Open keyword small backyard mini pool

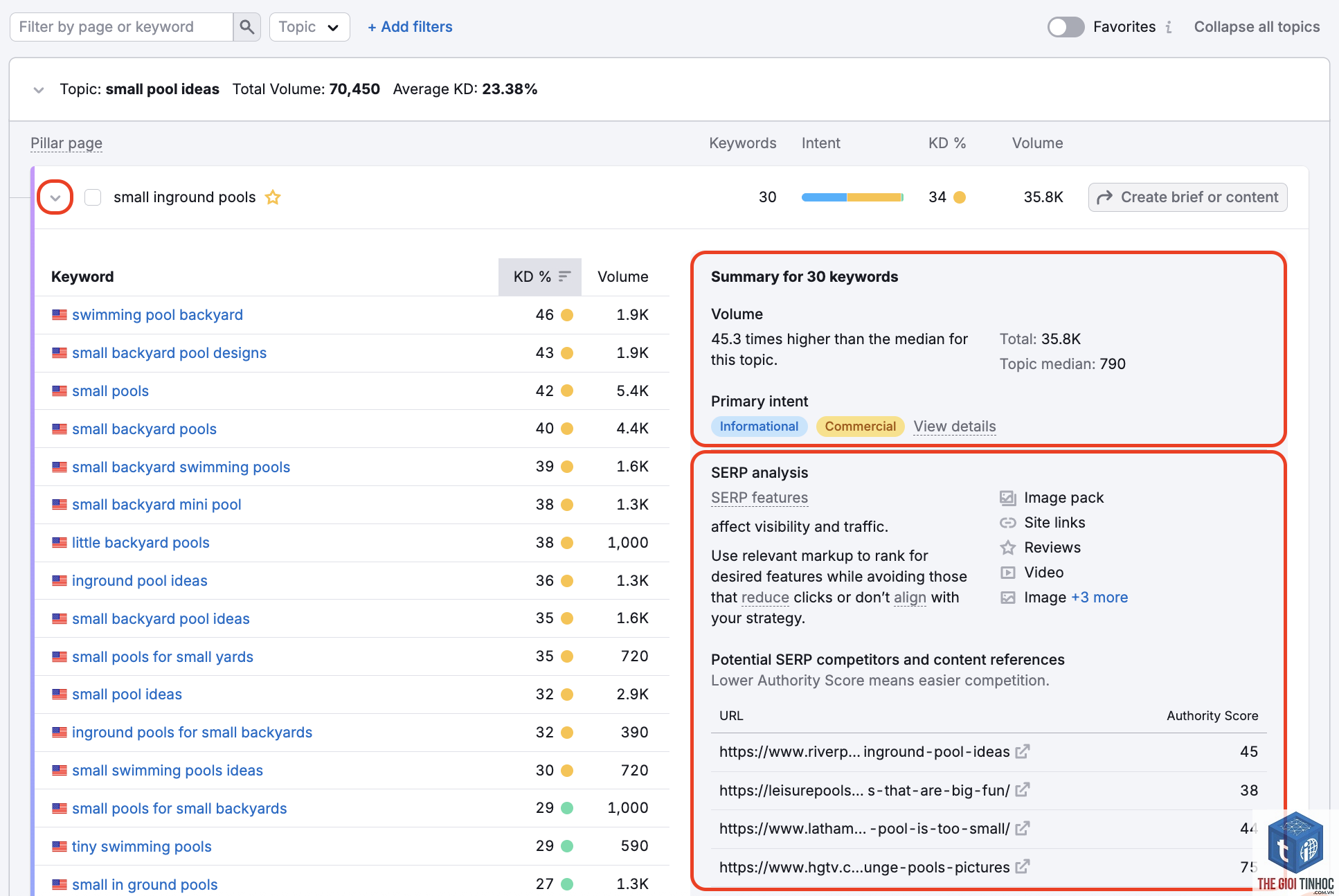coord(156,505)
